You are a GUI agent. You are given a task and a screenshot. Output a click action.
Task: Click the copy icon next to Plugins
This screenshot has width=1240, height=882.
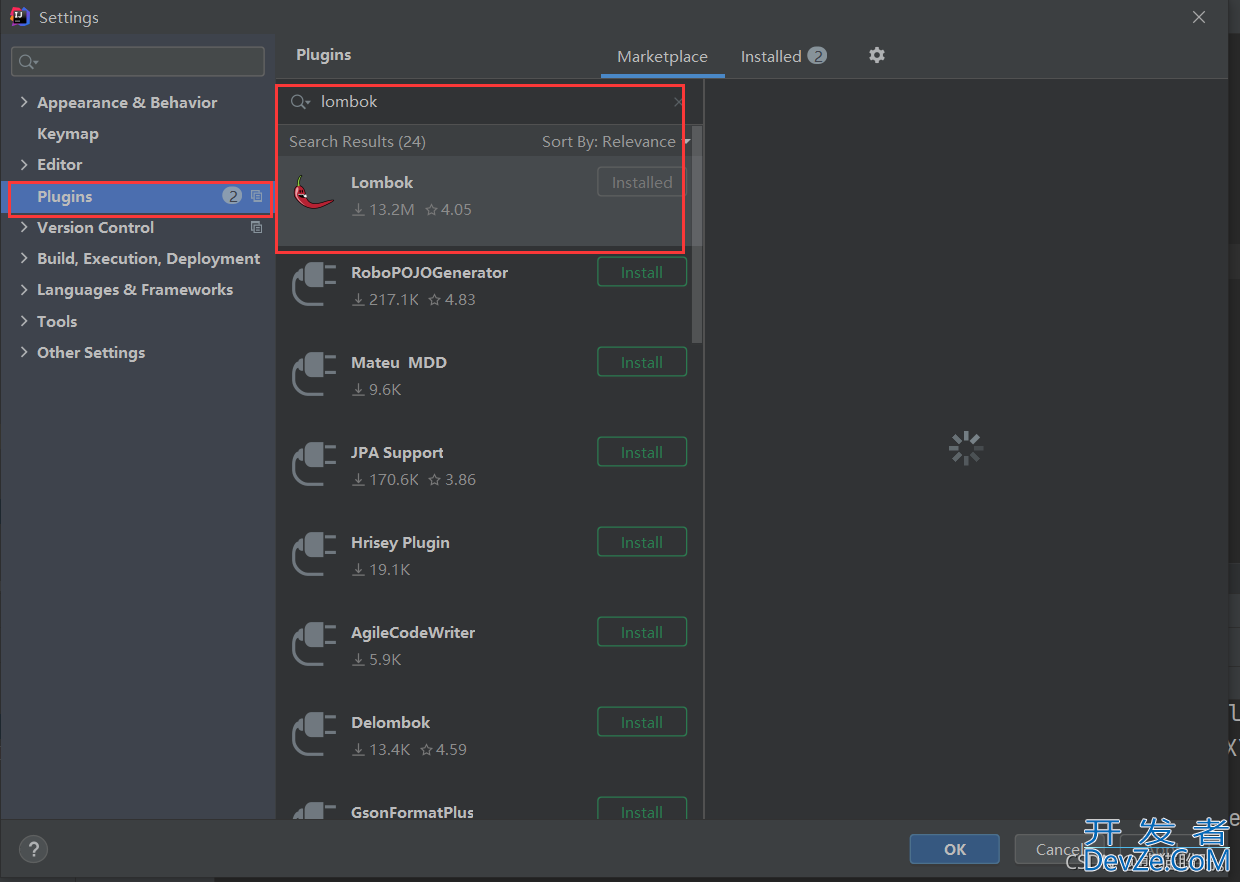[257, 196]
